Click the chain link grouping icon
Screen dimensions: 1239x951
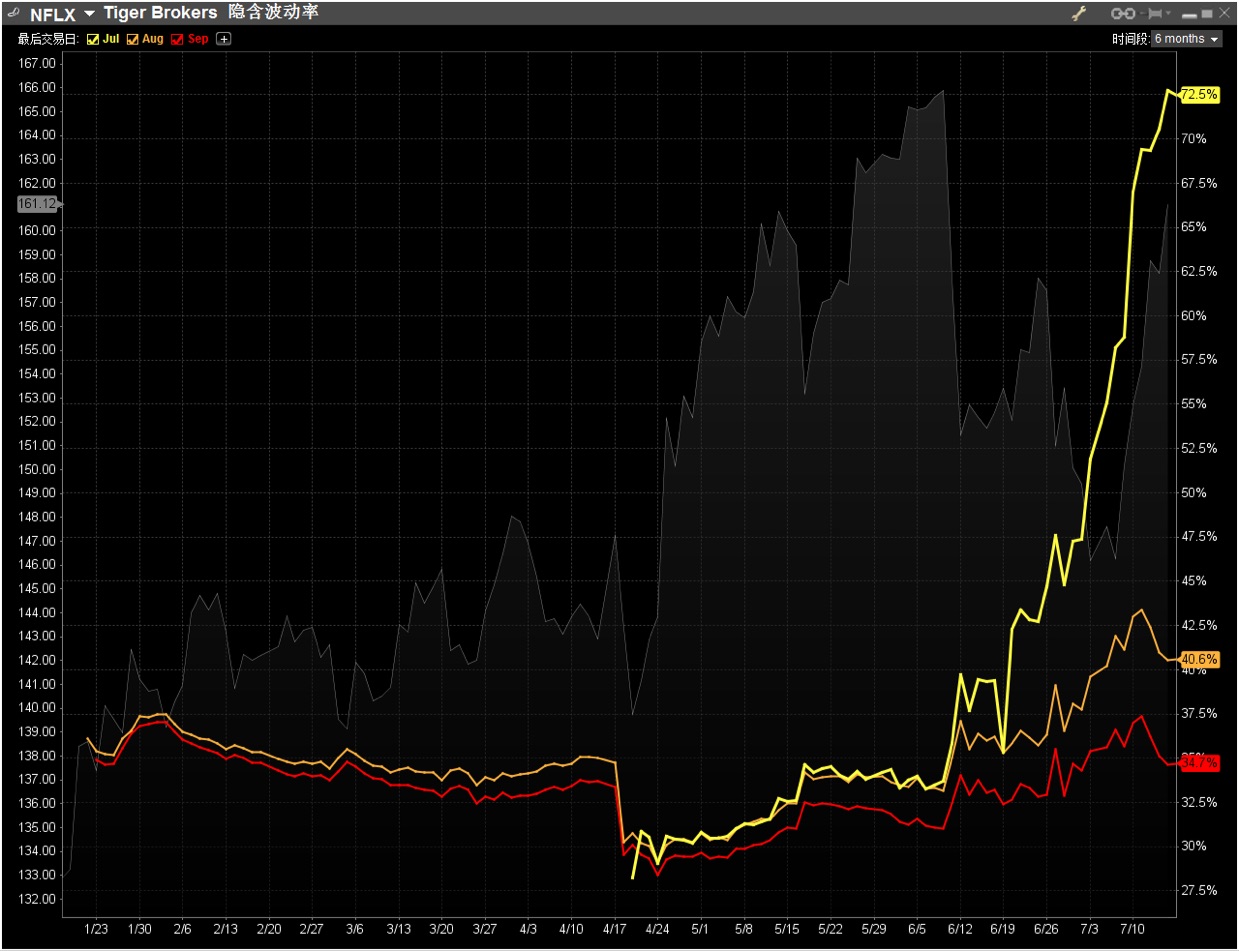1123,13
